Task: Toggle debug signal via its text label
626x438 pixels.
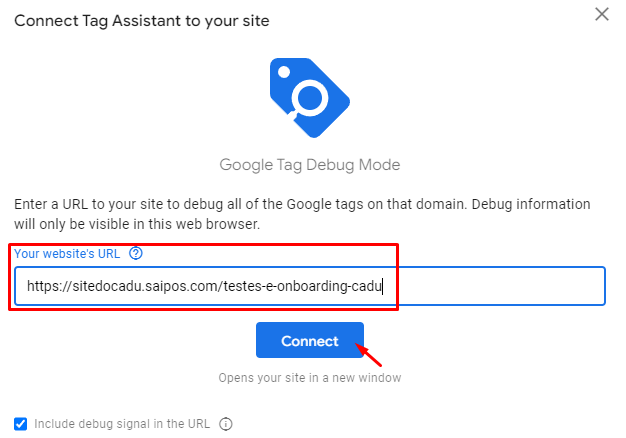Action: click(x=122, y=424)
